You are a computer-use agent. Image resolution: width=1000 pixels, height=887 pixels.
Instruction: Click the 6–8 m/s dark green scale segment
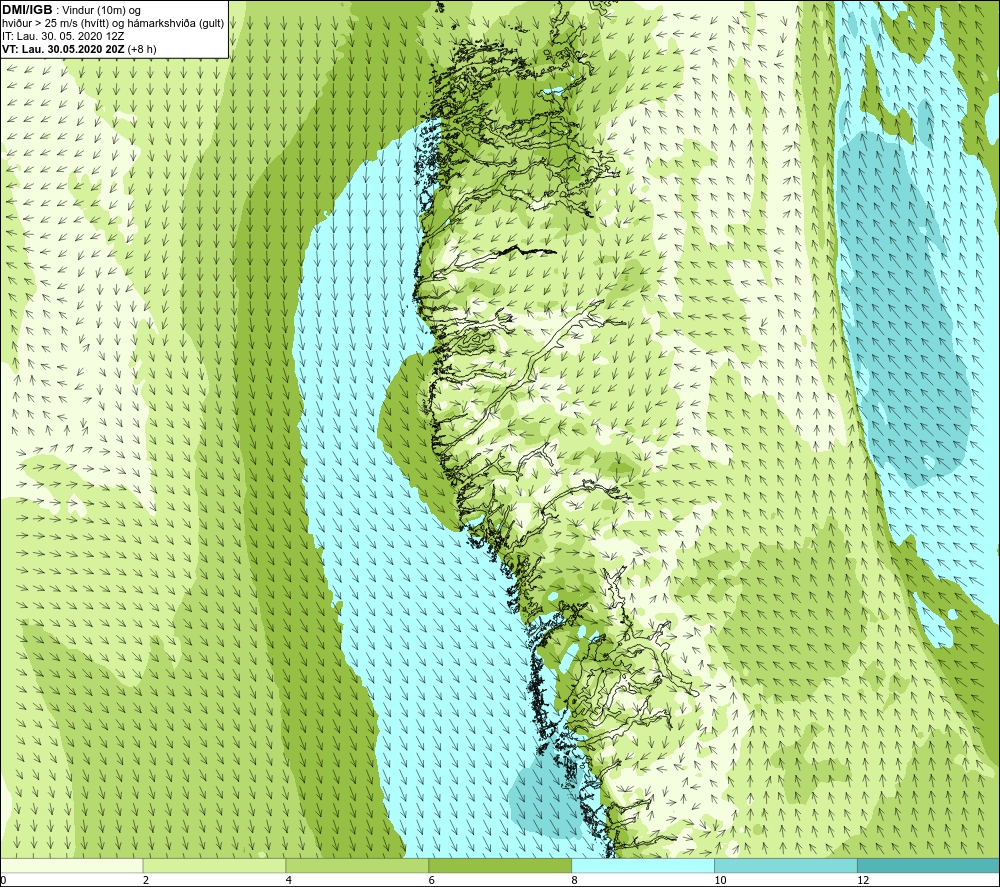pyautogui.click(x=500, y=865)
